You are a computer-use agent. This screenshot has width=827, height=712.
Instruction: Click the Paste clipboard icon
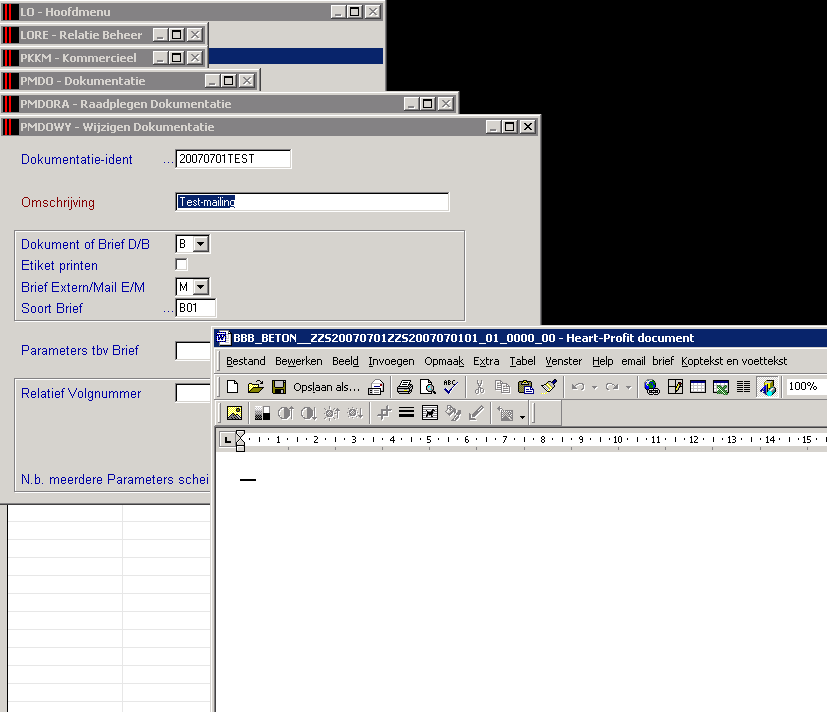click(x=525, y=387)
